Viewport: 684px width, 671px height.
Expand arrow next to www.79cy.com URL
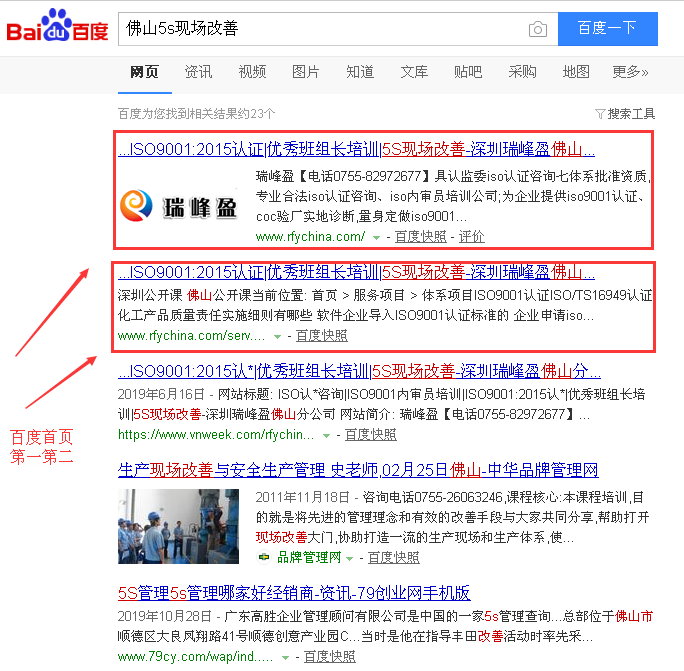[x=285, y=657]
